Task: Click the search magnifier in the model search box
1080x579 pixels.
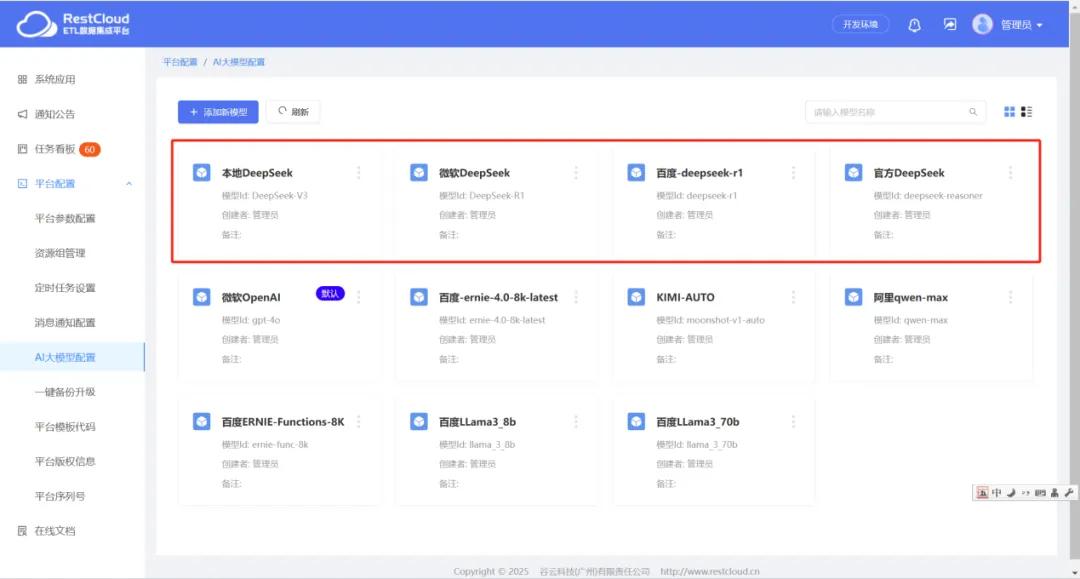Action: (971, 112)
